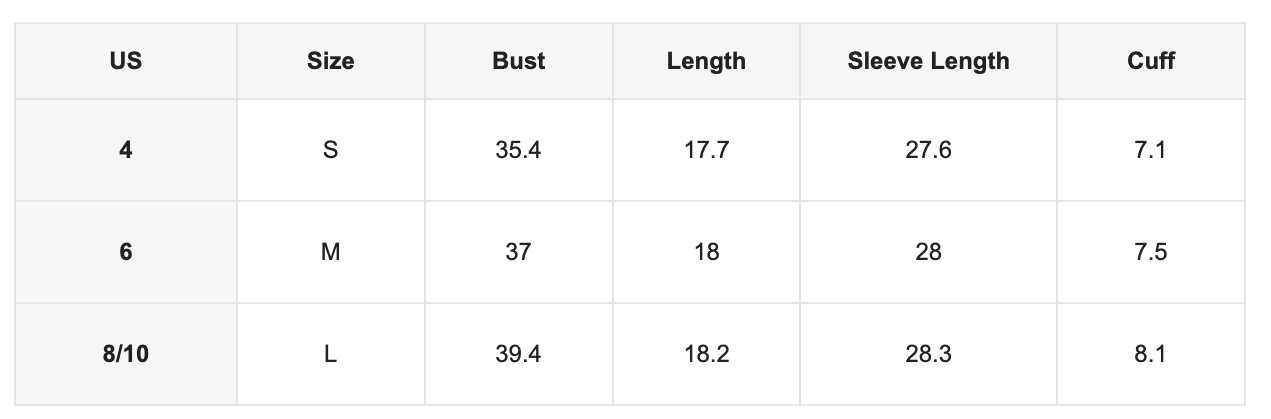Click cuff value 8.1
1271x419 pixels.
(x=1151, y=354)
